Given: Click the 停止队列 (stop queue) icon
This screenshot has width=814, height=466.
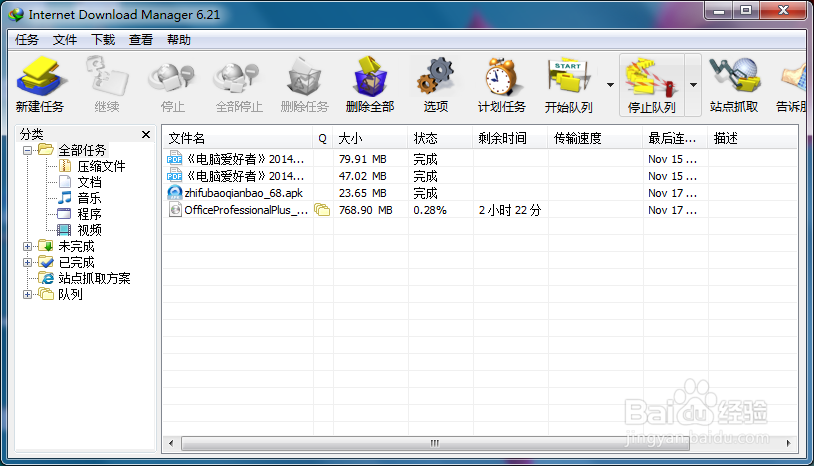Looking at the screenshot, I should 652,85.
